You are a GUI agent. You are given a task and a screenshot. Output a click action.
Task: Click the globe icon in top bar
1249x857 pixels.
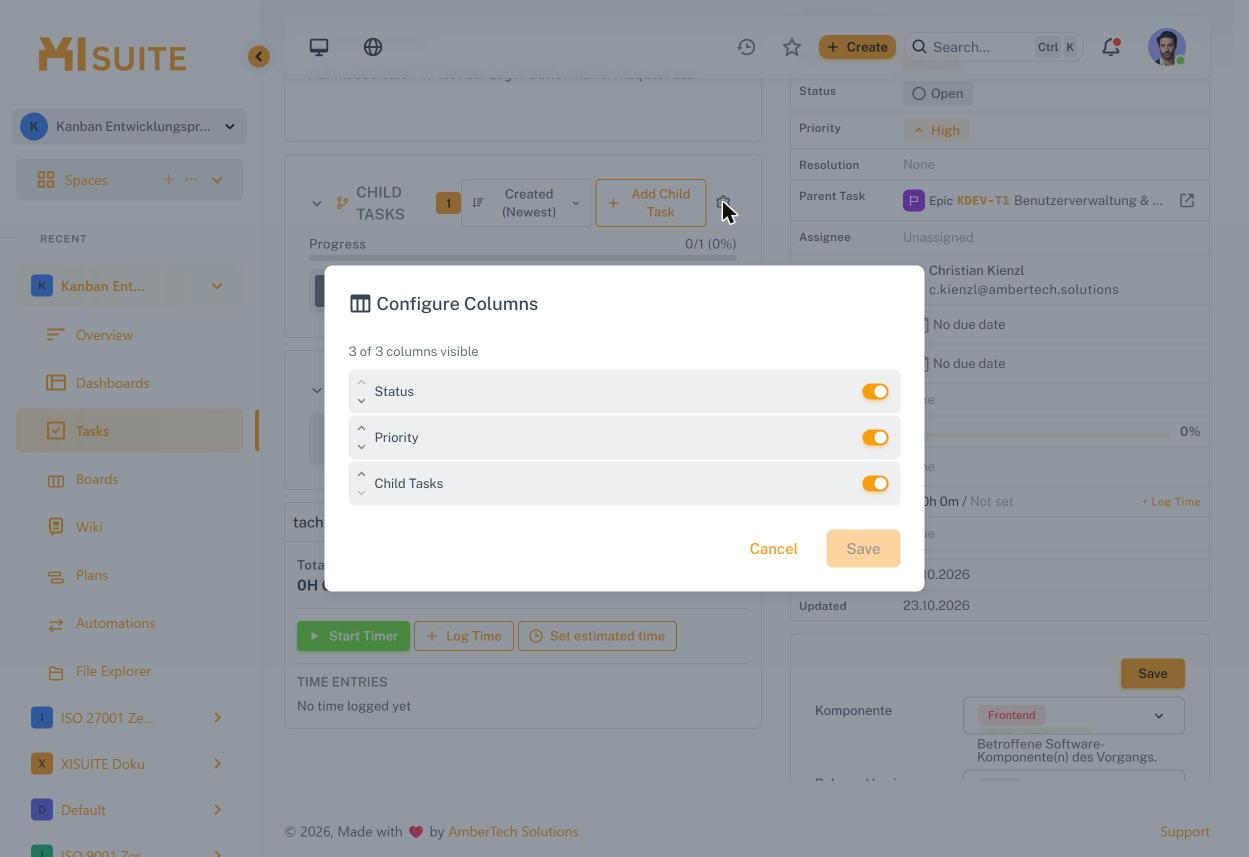pyautogui.click(x=373, y=47)
